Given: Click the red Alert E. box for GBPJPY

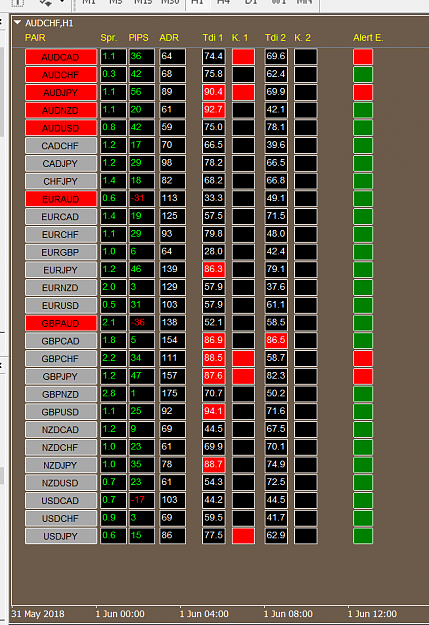Looking at the screenshot, I should pyautogui.click(x=363, y=376).
